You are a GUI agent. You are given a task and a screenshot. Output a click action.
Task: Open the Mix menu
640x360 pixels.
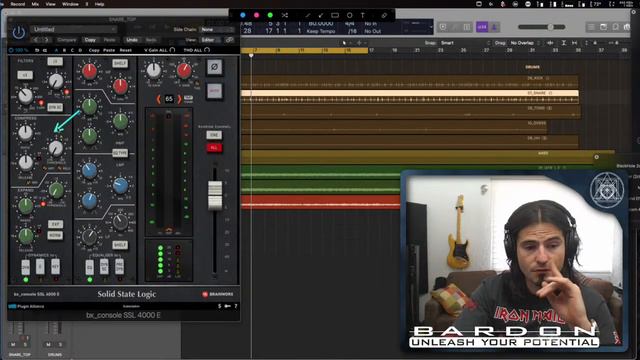[x=36, y=4]
